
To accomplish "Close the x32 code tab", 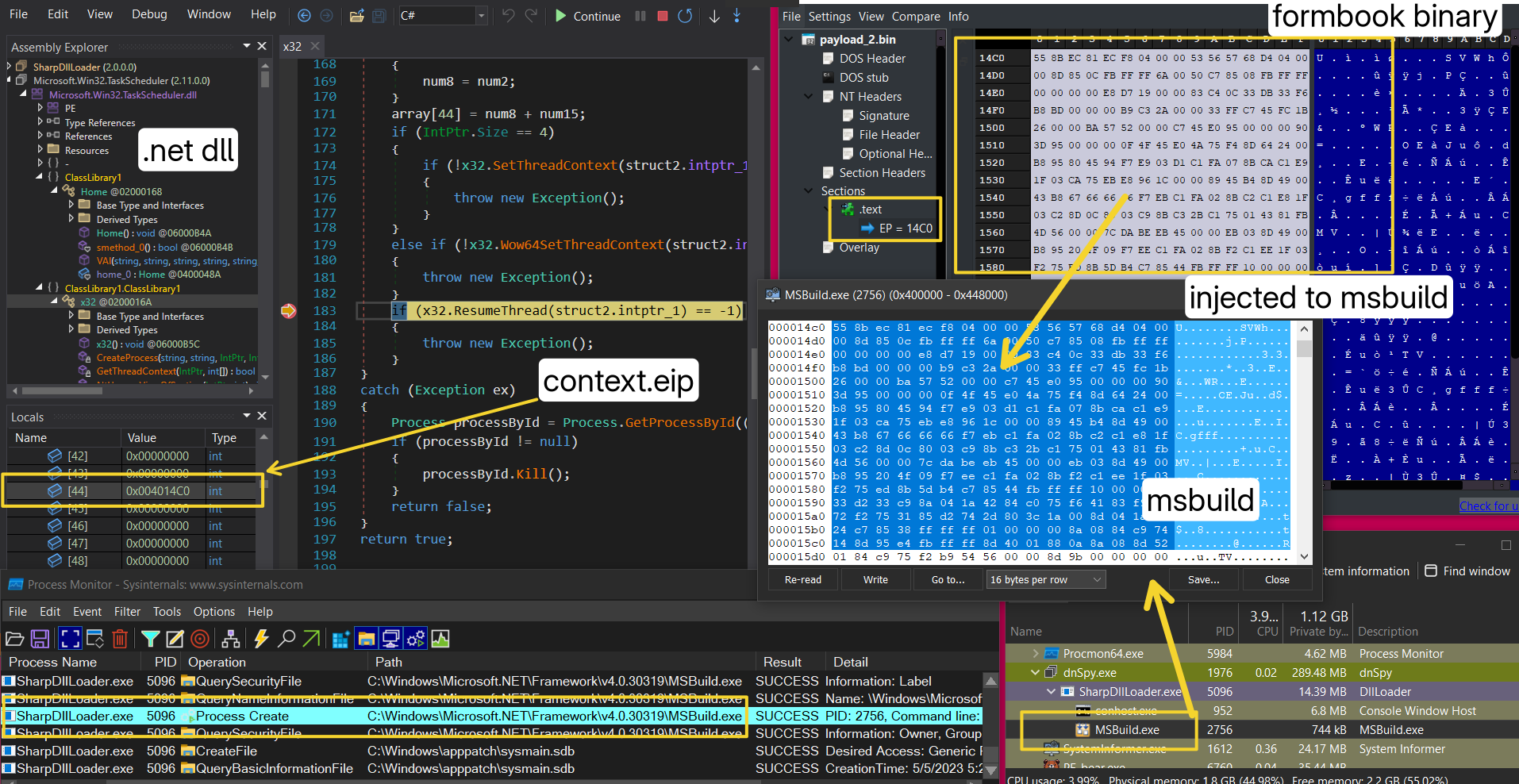I will pyautogui.click(x=314, y=46).
